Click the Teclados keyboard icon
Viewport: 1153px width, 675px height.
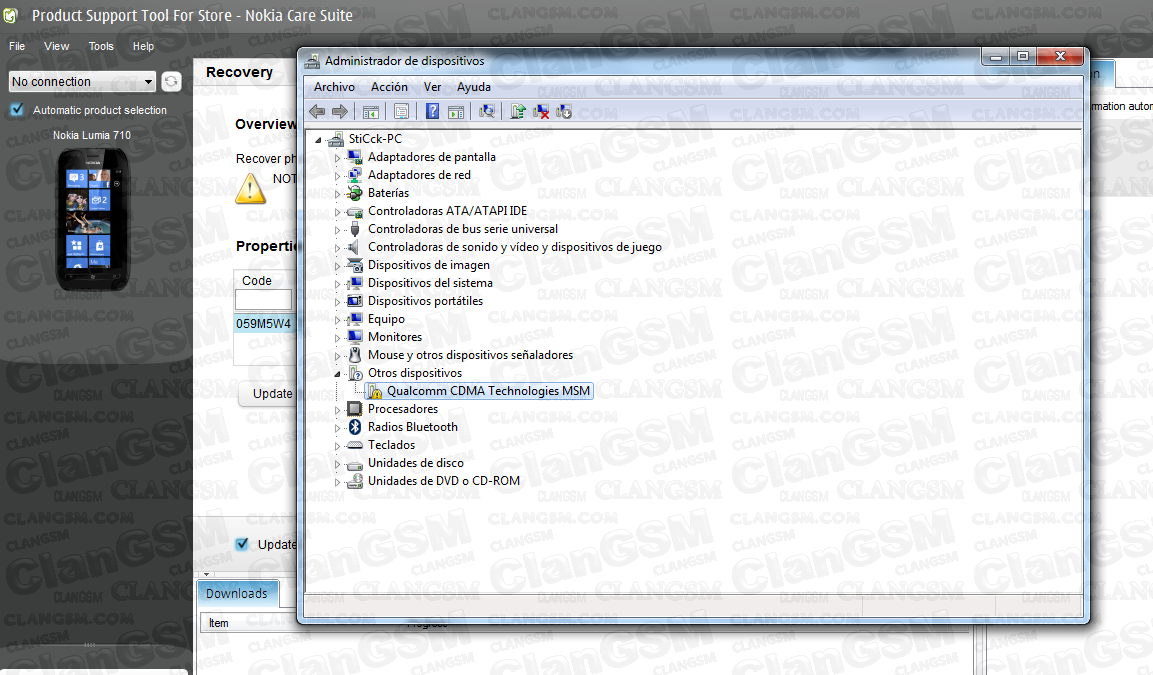355,446
